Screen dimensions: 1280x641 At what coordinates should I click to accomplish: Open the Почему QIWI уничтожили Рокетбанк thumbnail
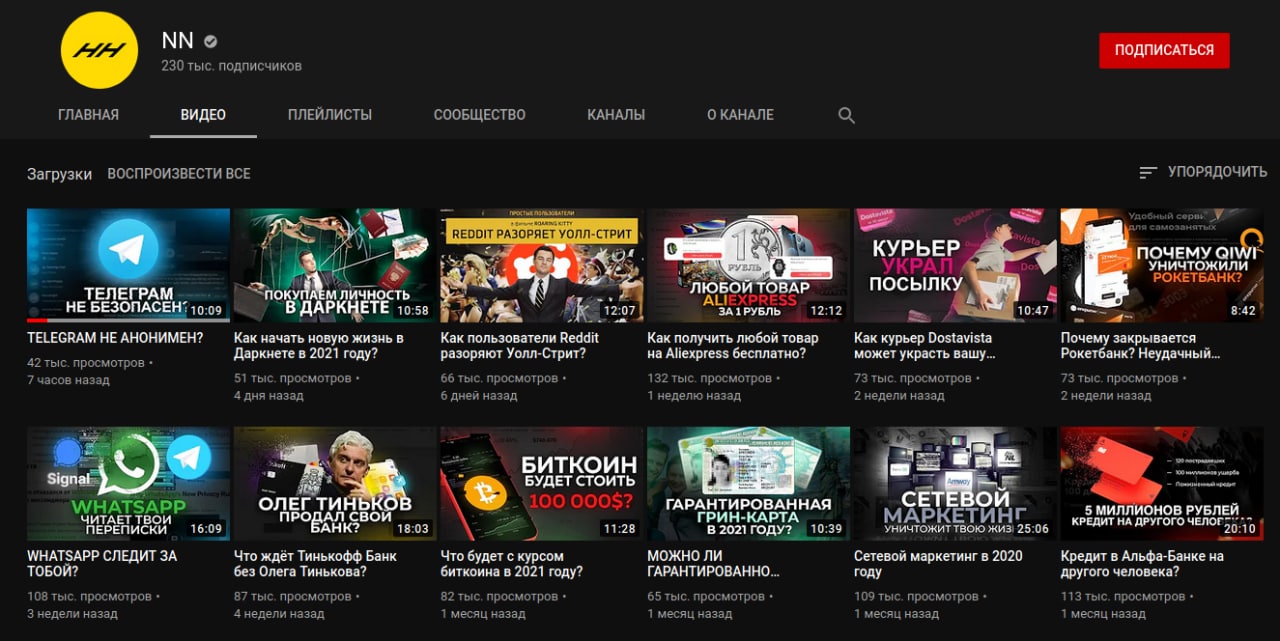[1162, 265]
